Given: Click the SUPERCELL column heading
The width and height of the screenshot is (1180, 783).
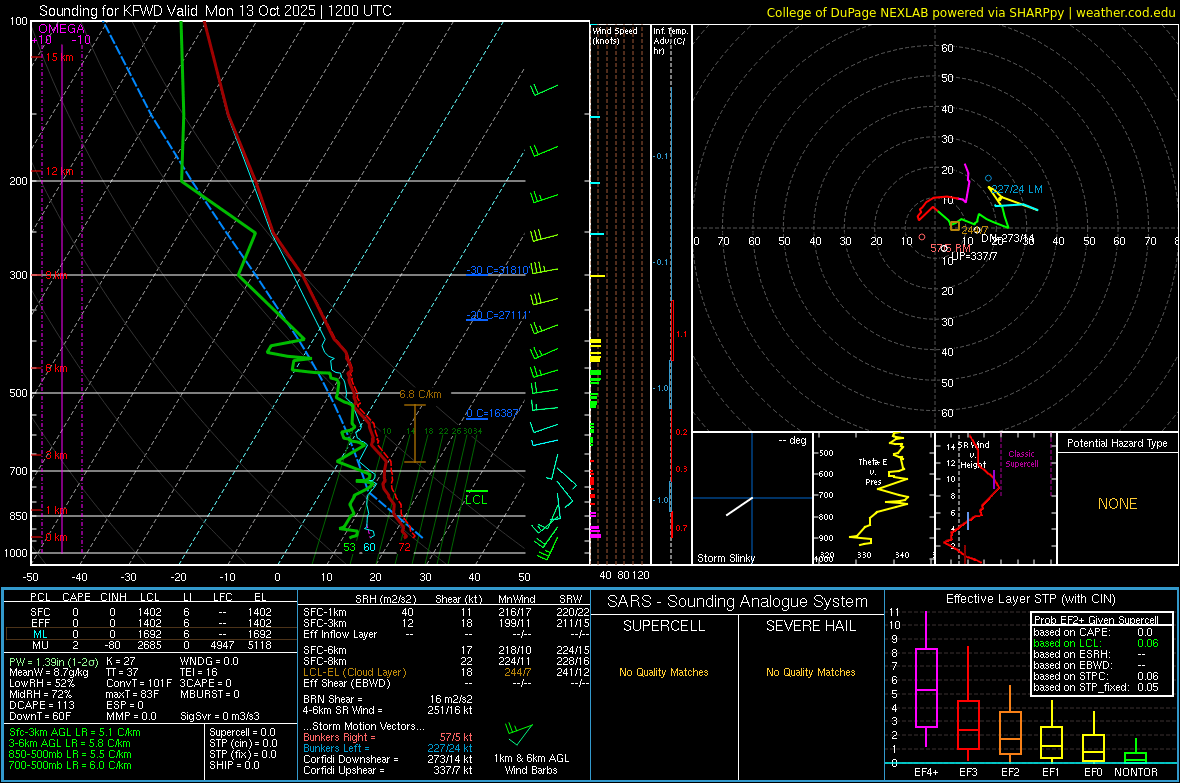Looking at the screenshot, I should (x=664, y=626).
